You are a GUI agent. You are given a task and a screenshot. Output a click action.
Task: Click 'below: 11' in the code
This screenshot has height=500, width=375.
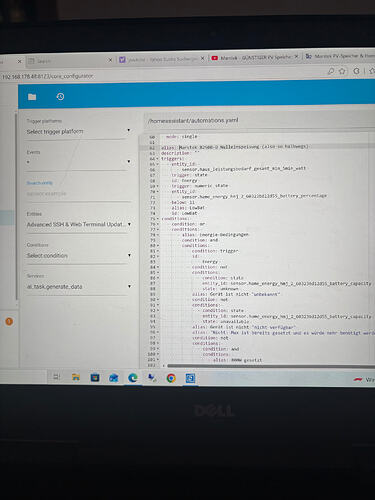(x=183, y=202)
